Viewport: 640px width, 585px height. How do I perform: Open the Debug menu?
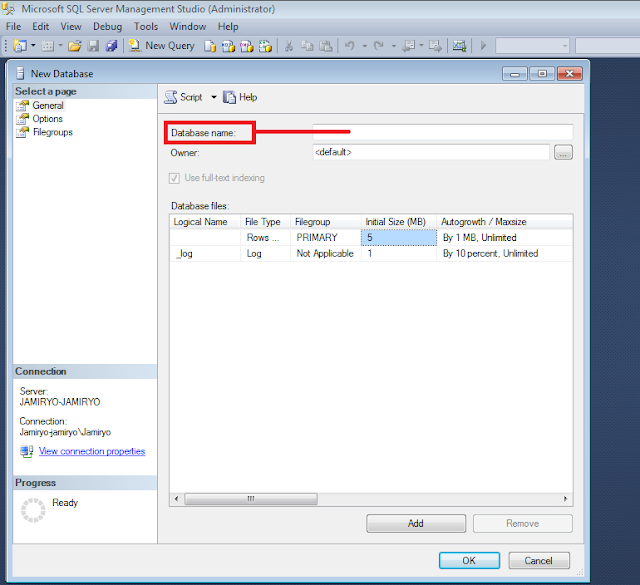(107, 27)
